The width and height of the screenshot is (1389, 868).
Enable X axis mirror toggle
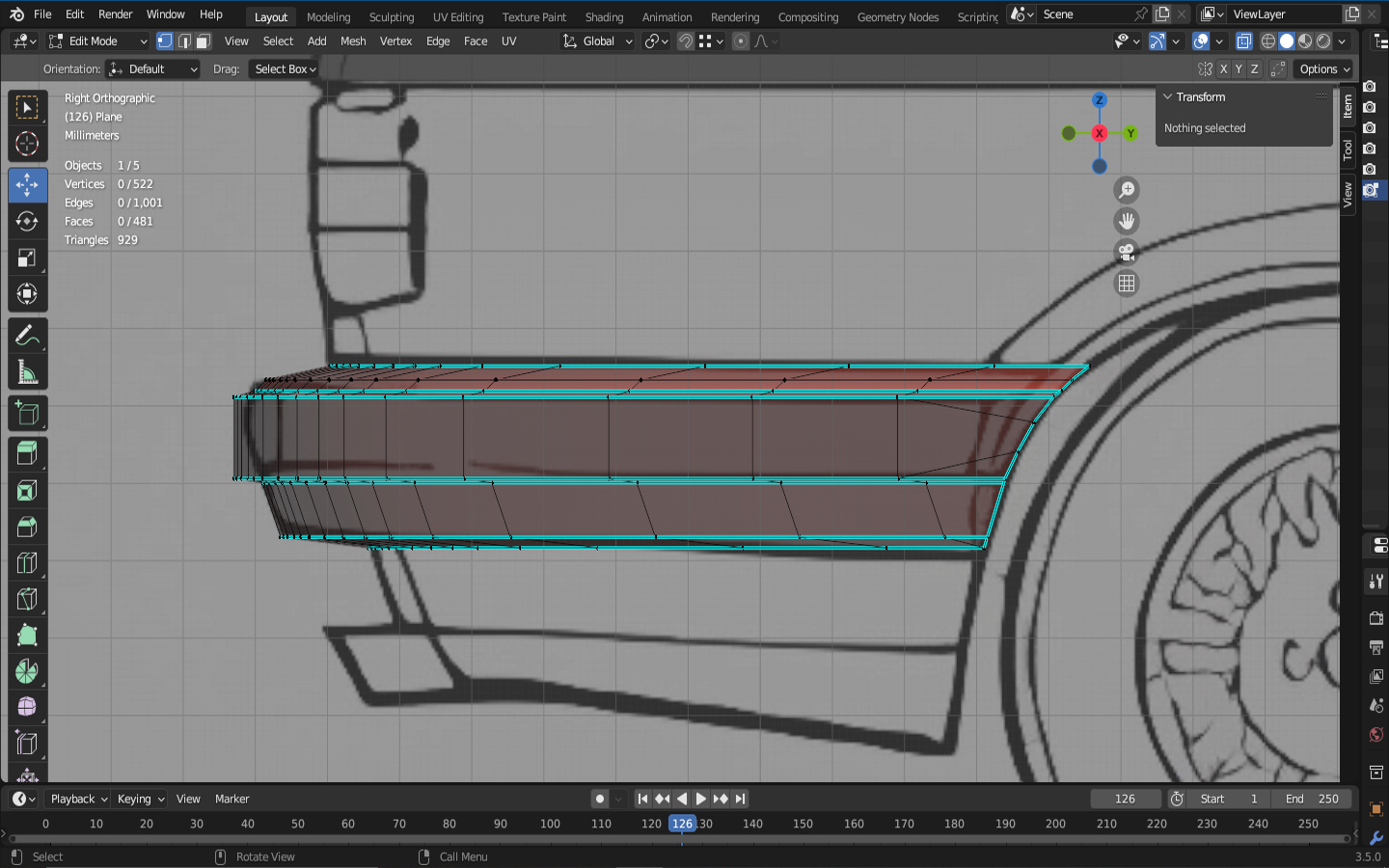tap(1223, 69)
